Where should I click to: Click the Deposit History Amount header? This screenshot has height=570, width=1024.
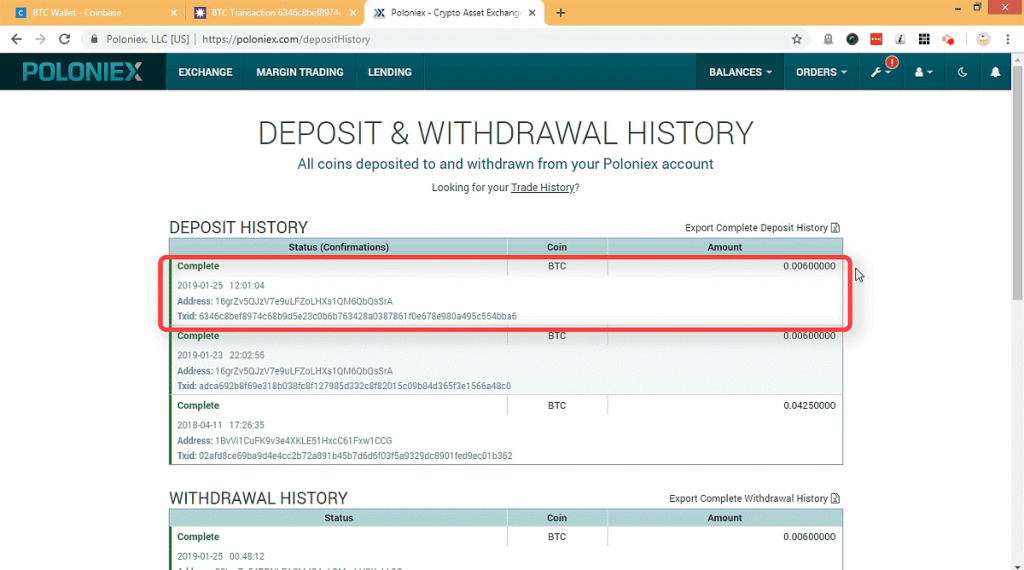[x=724, y=247]
